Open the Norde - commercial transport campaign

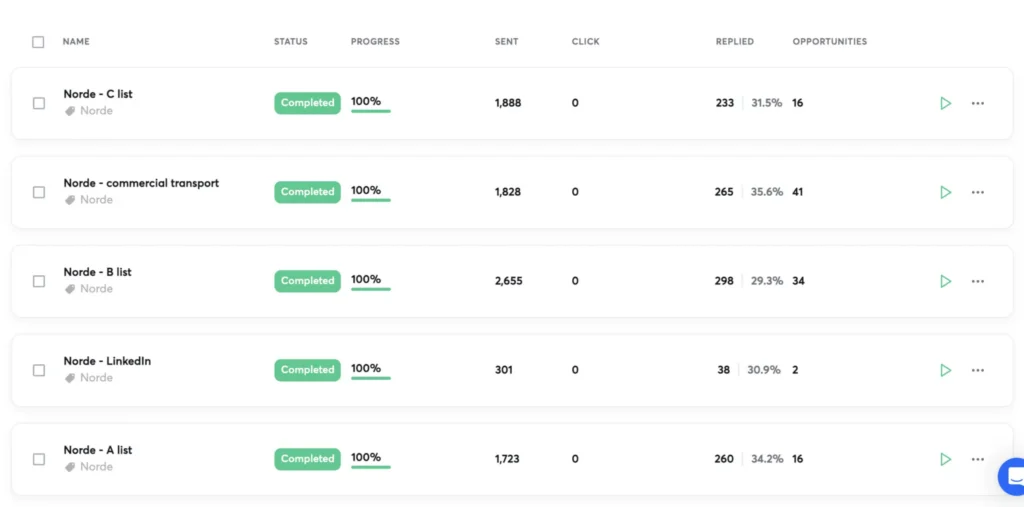click(x=141, y=183)
